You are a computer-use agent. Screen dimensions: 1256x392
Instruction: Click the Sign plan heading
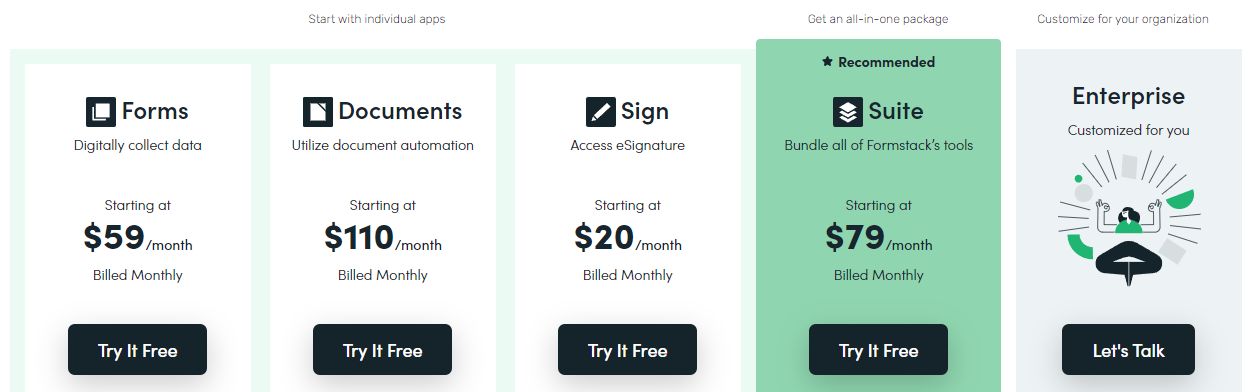(x=645, y=112)
